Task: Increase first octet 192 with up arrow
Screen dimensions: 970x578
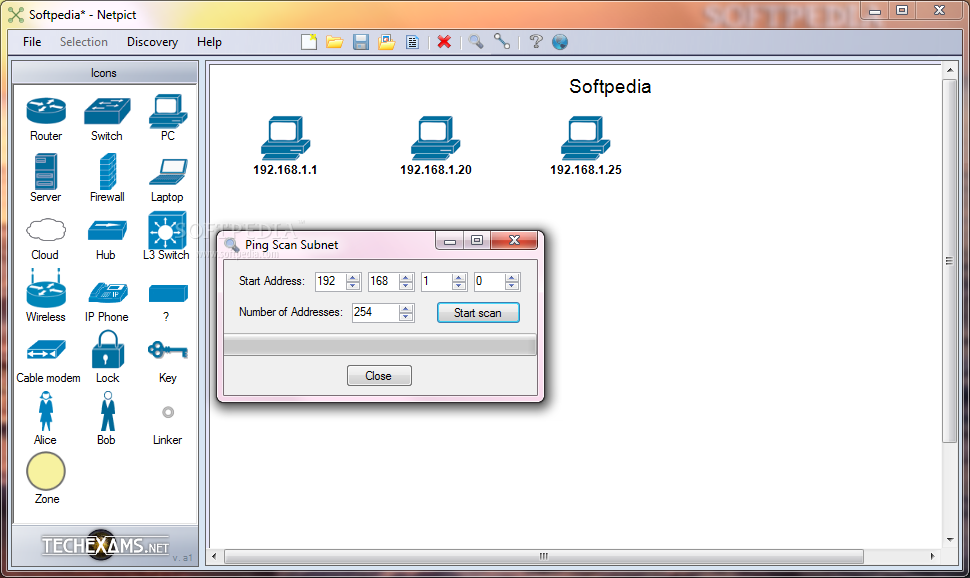Action: 353,277
